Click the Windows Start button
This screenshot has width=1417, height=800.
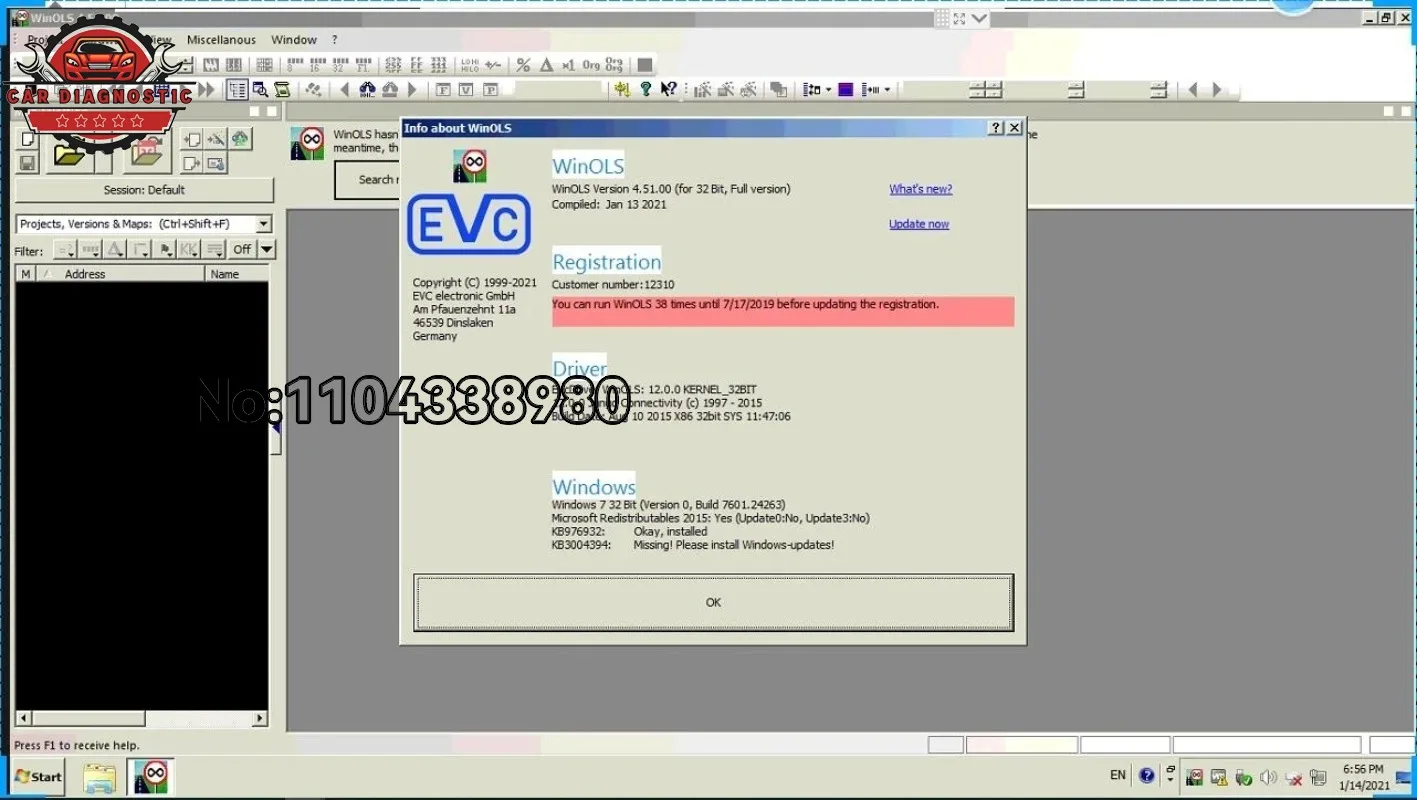38,776
